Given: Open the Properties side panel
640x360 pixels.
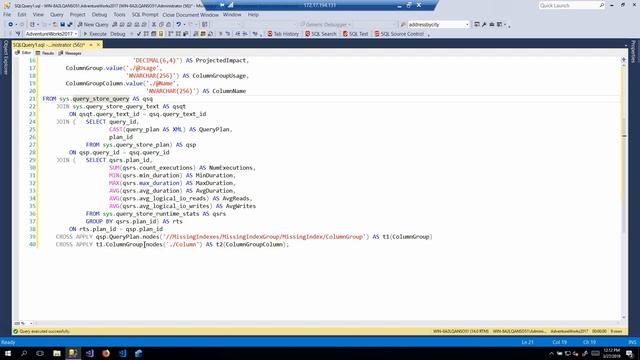Looking at the screenshot, I should [633, 52].
